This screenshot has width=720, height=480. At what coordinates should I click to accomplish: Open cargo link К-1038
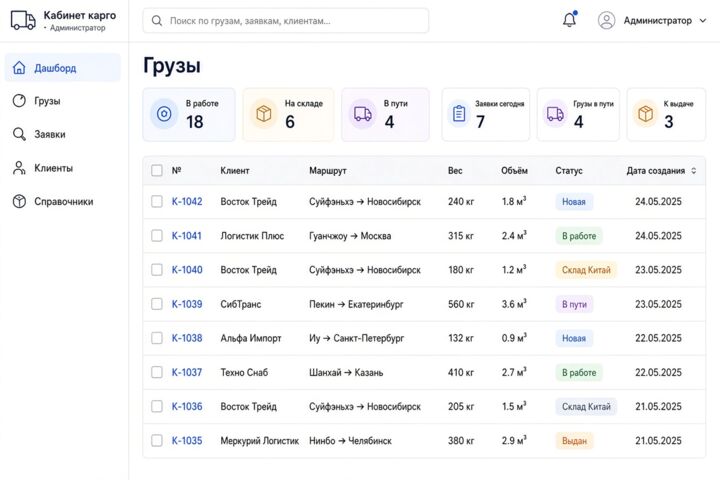pos(187,338)
